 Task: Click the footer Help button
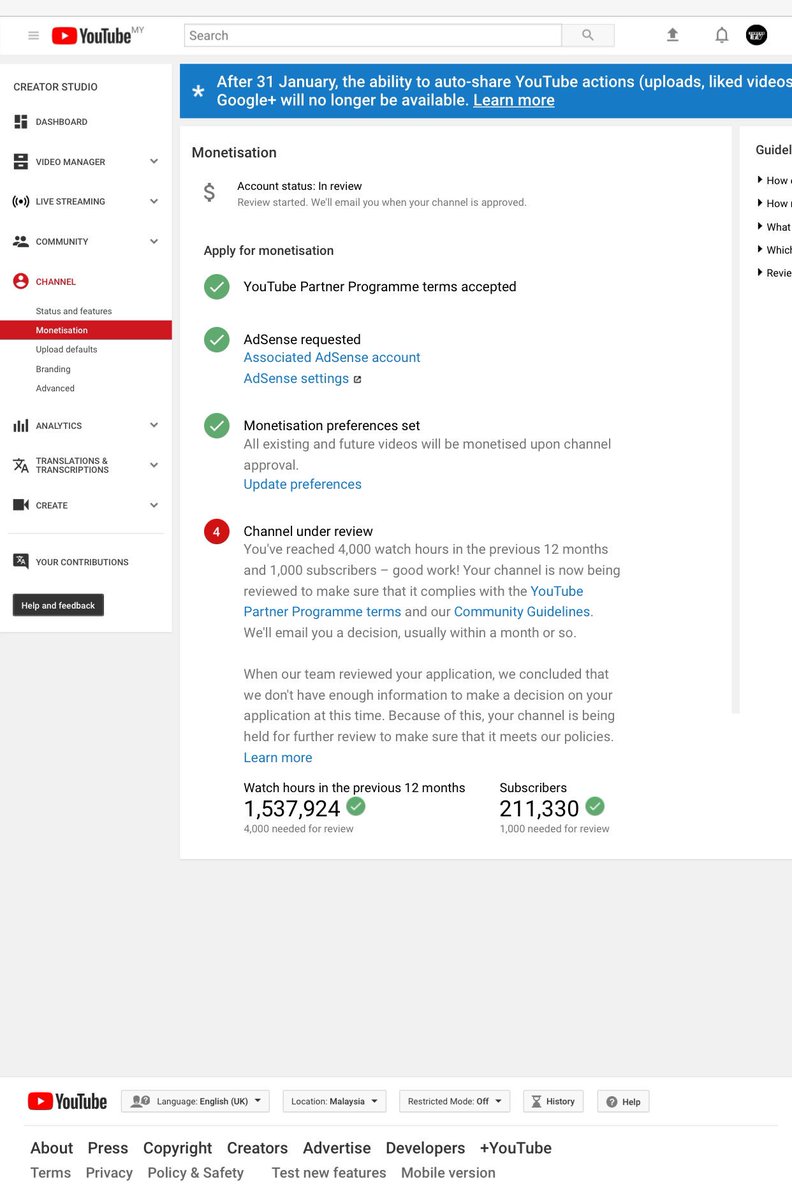(623, 1101)
